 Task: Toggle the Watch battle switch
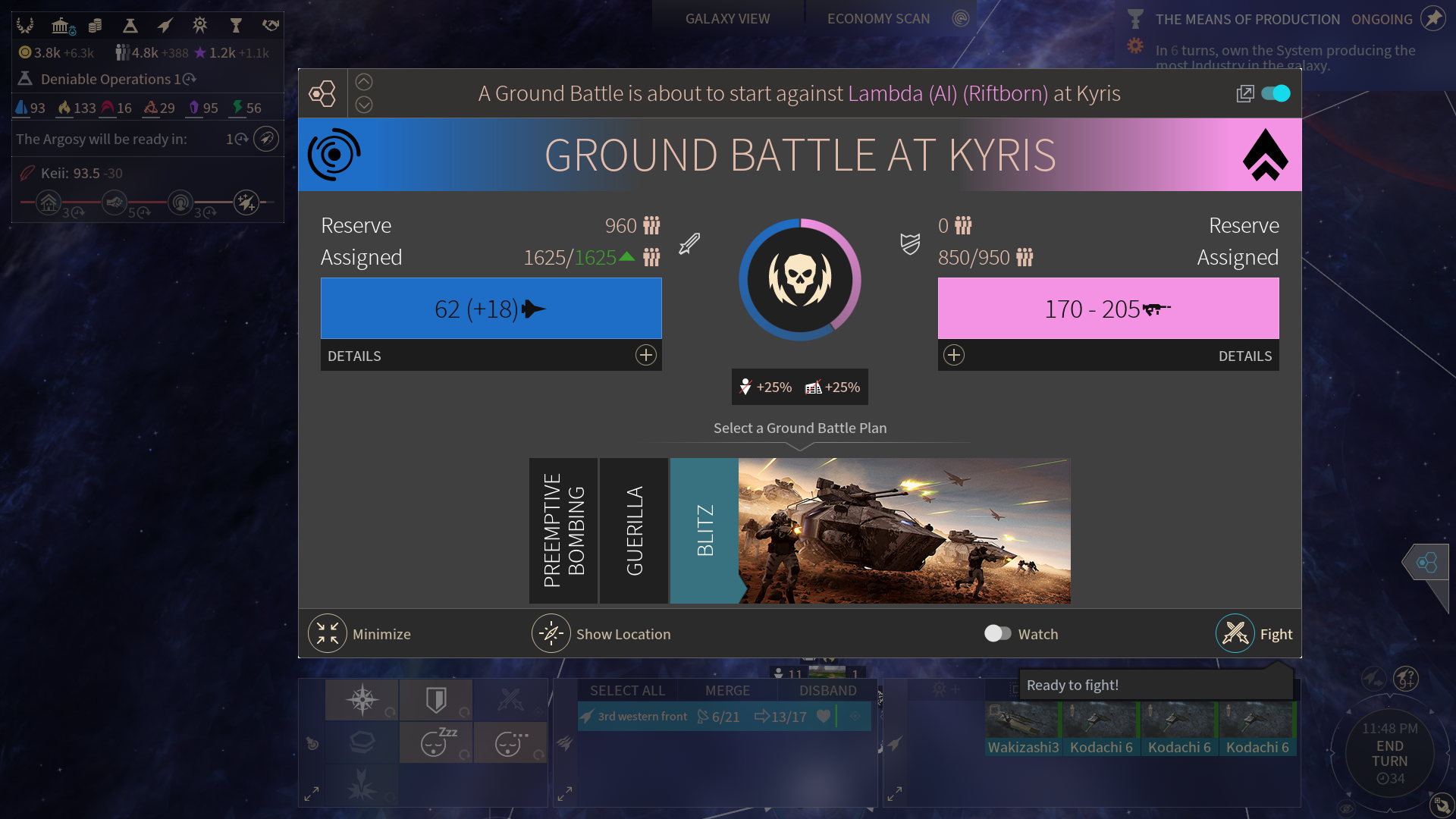point(997,633)
